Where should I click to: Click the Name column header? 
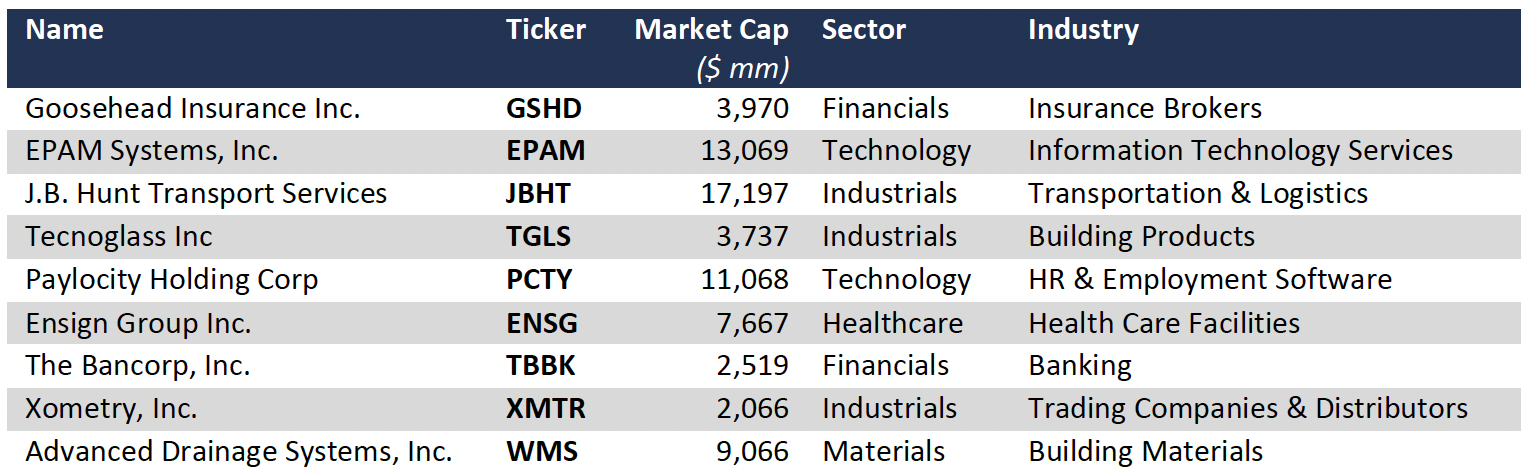click(64, 30)
